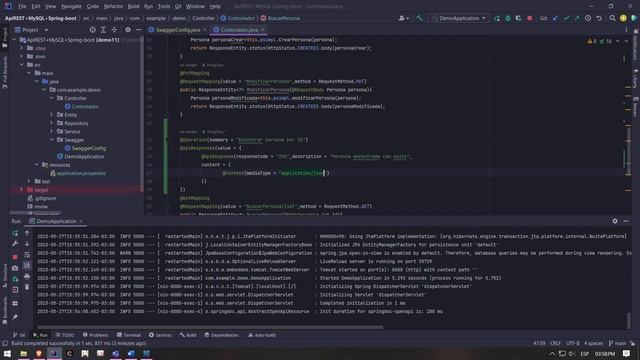Viewport: 640px width, 360px height.
Task: Click Windows Start button on the taskbar
Action: coord(7,353)
